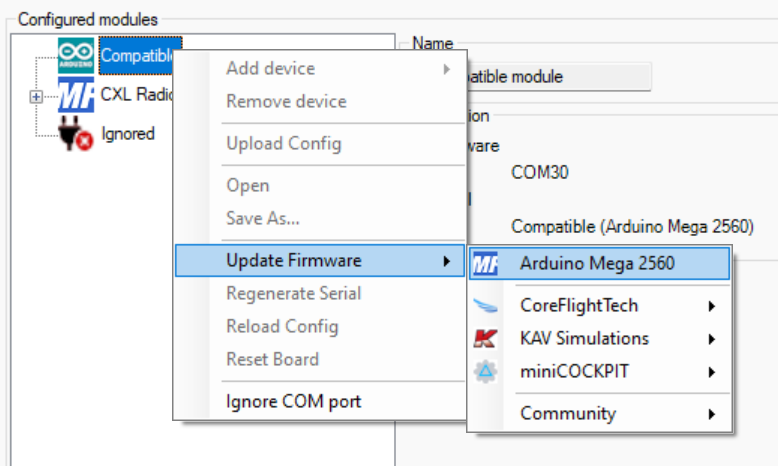Select the Compatible module tree item

pyautogui.click(x=138, y=55)
